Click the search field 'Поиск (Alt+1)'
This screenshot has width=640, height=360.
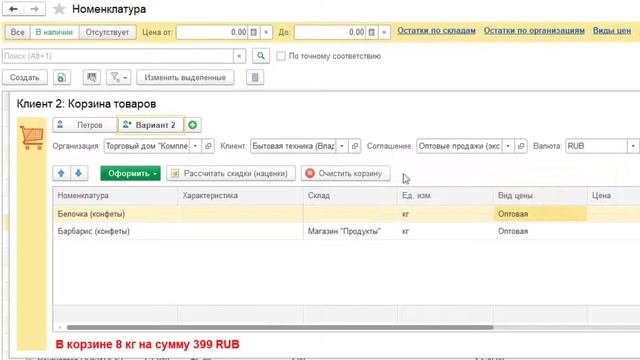click(118, 56)
